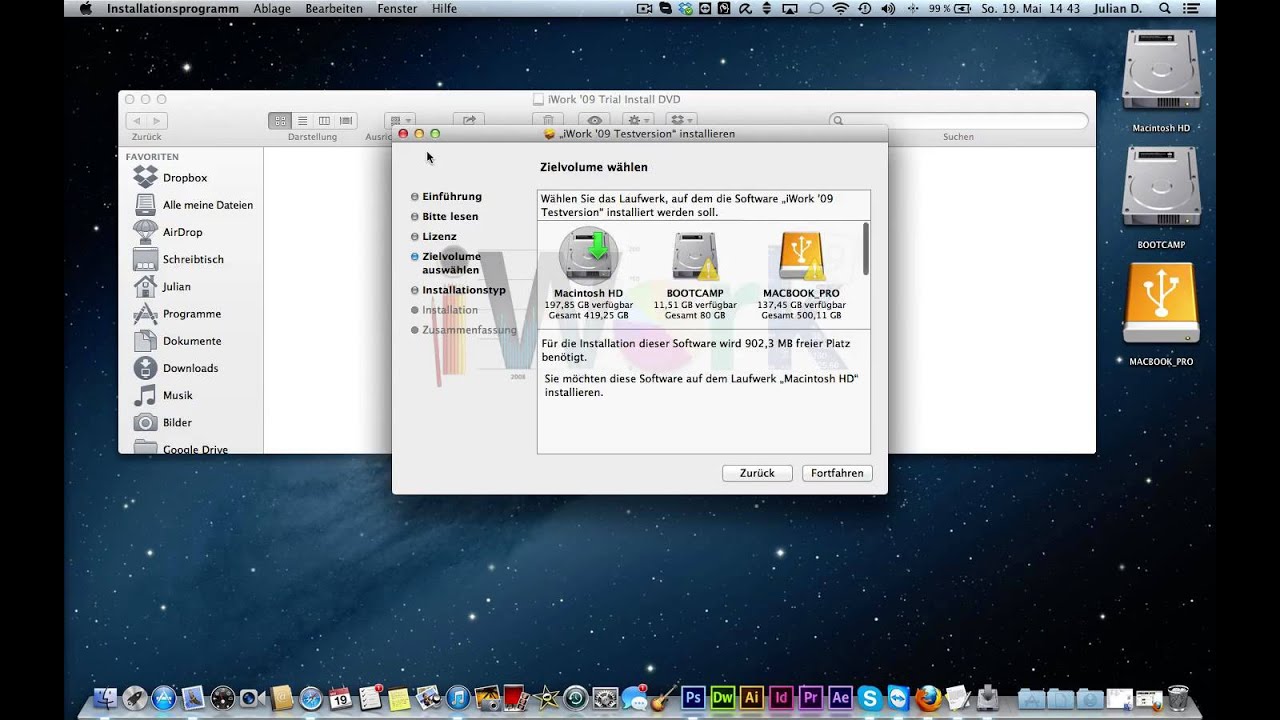The image size is (1280, 720).
Task: Select Schreibtisch in Finder sidebar
Action: [x=193, y=259]
